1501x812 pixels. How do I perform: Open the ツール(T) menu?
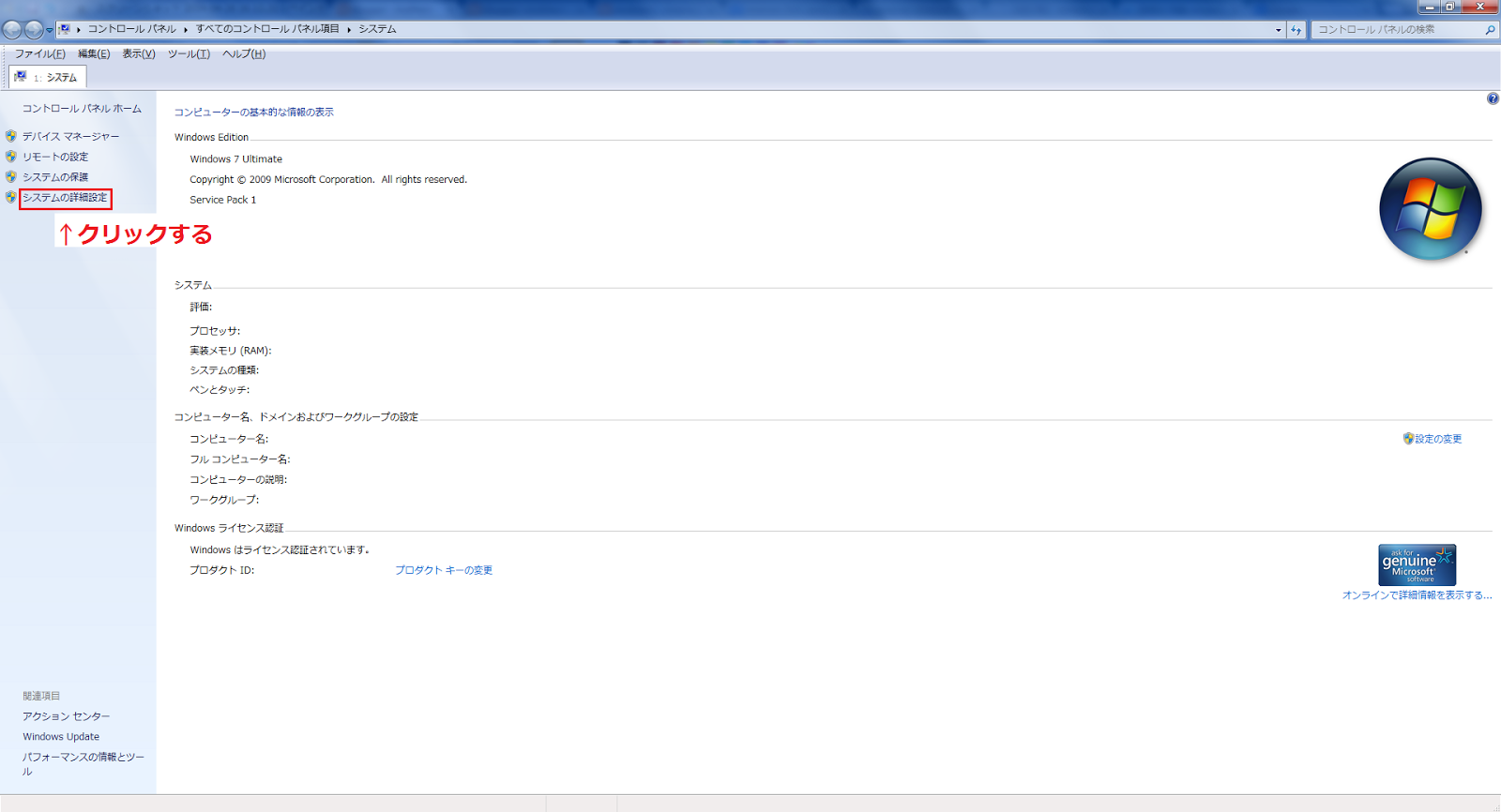click(189, 54)
